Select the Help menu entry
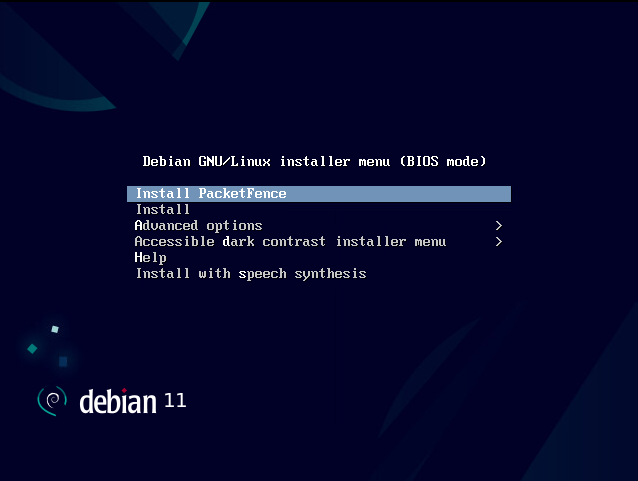Image resolution: width=638 pixels, height=481 pixels. click(150, 258)
